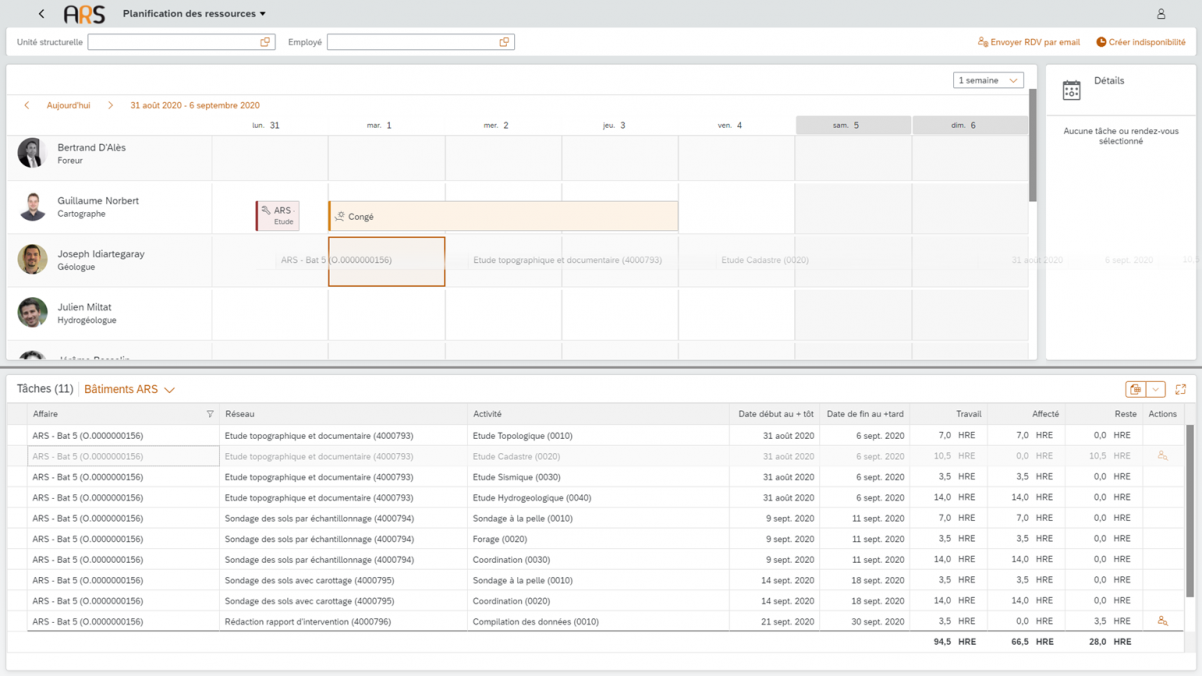The width and height of the screenshot is (1202, 676).
Task: Click filter icon in Affaire column
Action: (x=210, y=414)
